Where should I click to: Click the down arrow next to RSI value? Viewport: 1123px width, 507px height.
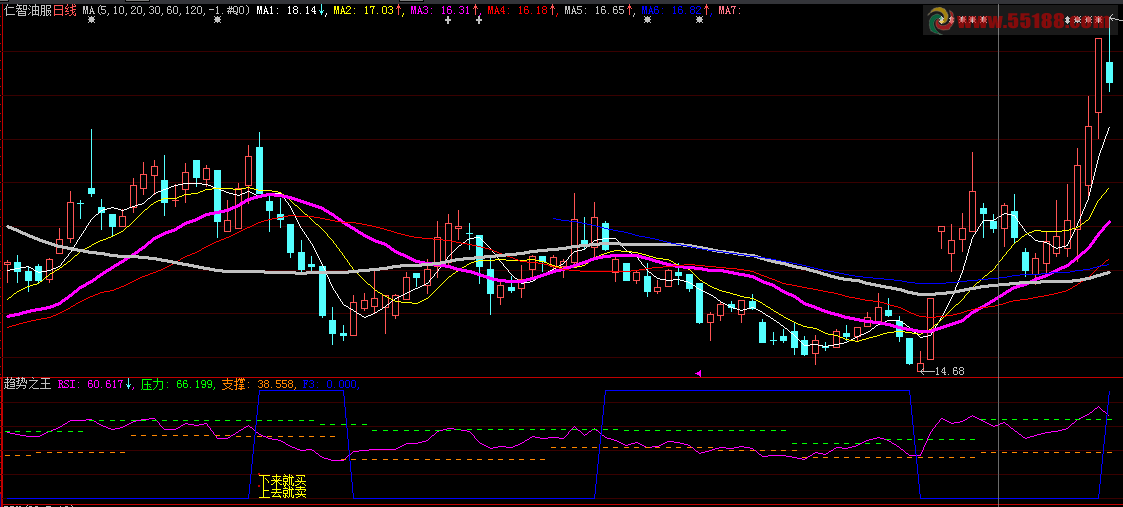pyautogui.click(x=129, y=384)
